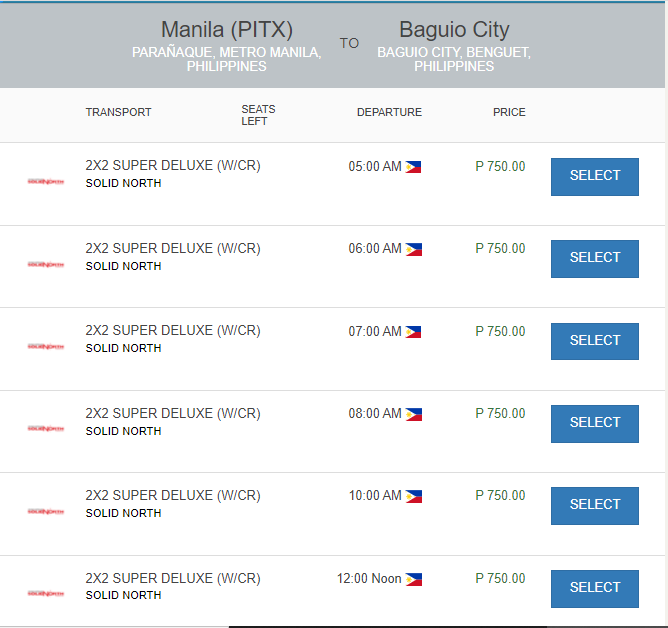Click the Seats Left column header
This screenshot has height=628, width=668.
pyautogui.click(x=258, y=115)
